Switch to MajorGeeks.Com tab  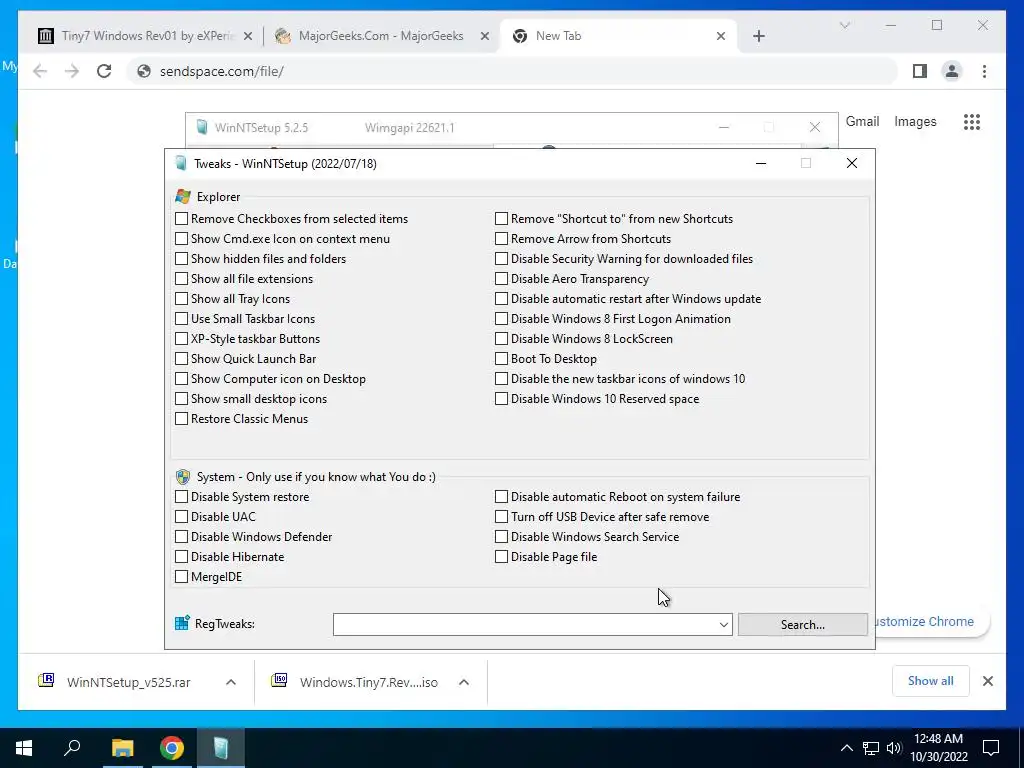point(381,36)
